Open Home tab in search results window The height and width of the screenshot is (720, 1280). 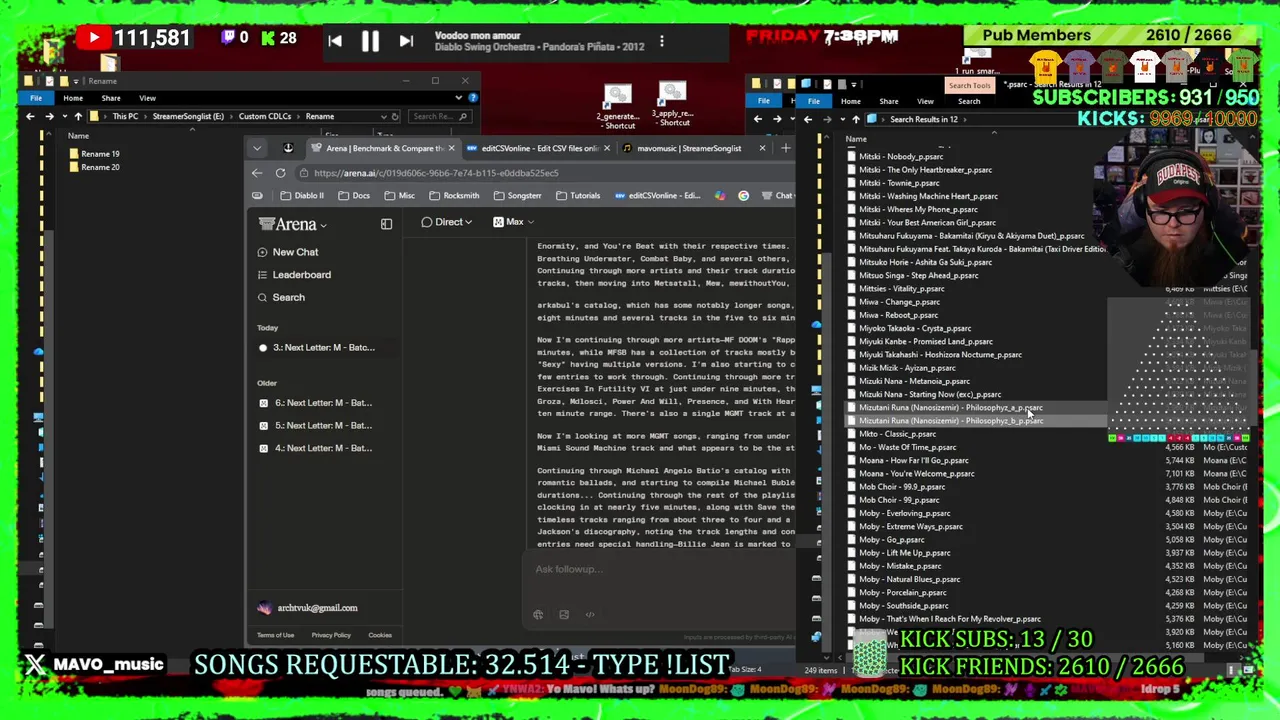click(850, 102)
